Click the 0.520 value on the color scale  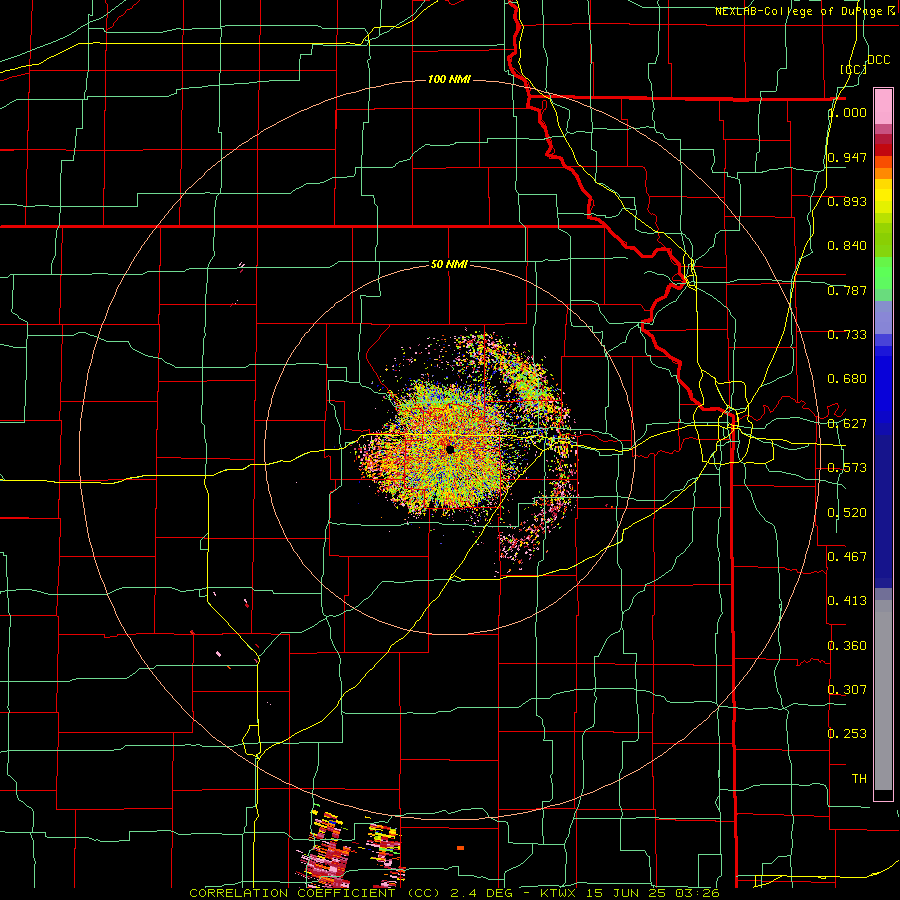pos(847,512)
